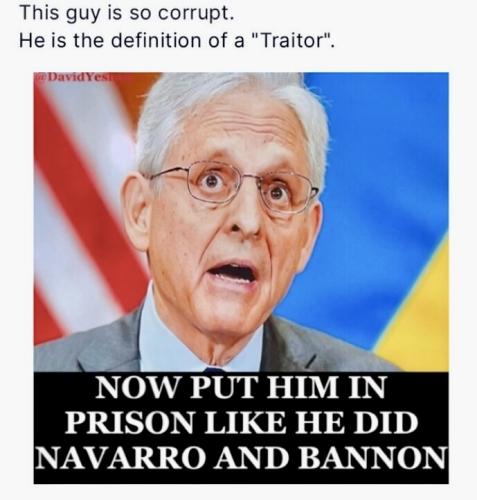477x500 pixels.
Task: Click the "NOW PUT HIM IN" caption line
Action: [241, 387]
